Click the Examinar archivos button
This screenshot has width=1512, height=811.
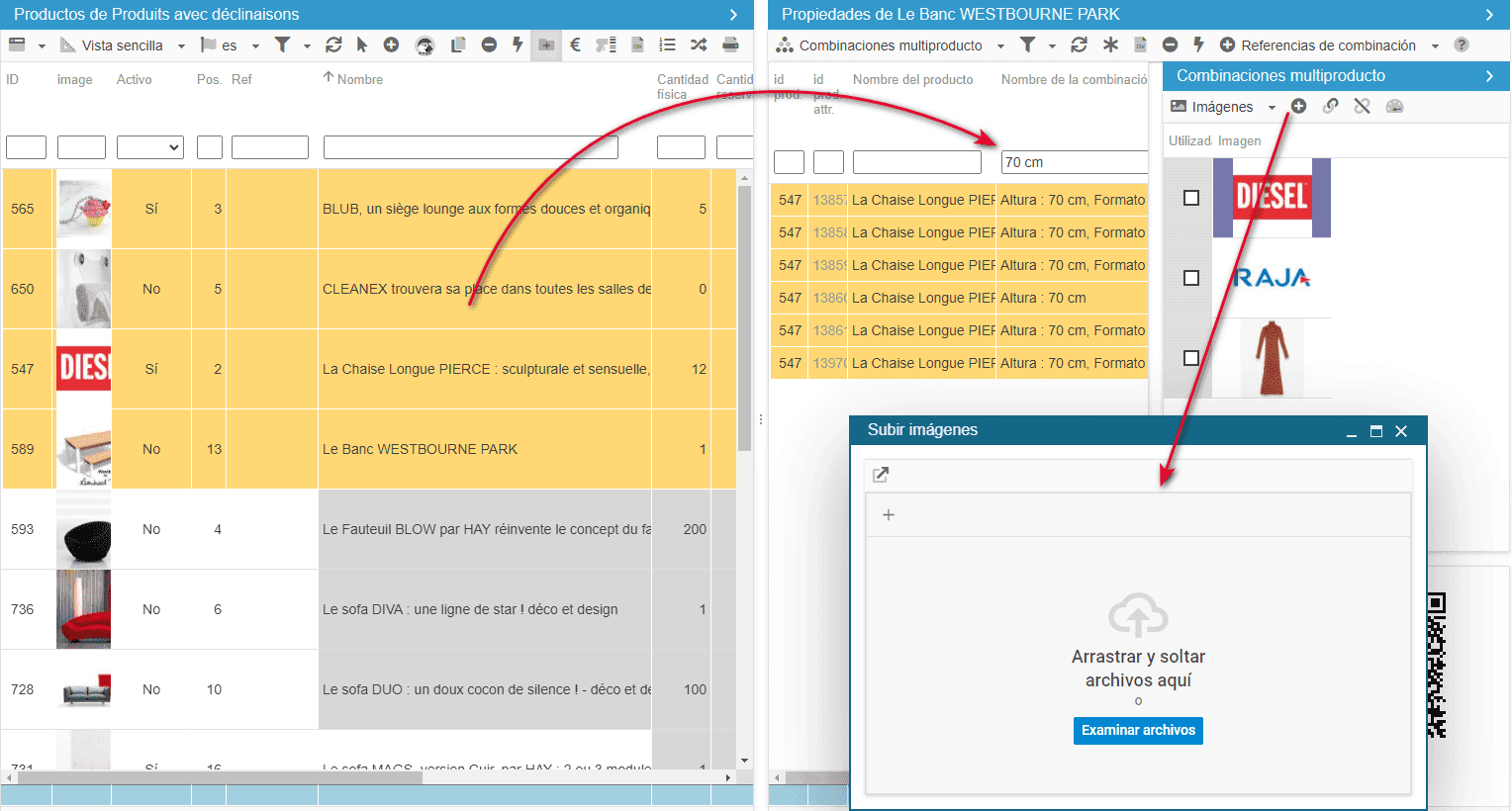(x=1138, y=730)
